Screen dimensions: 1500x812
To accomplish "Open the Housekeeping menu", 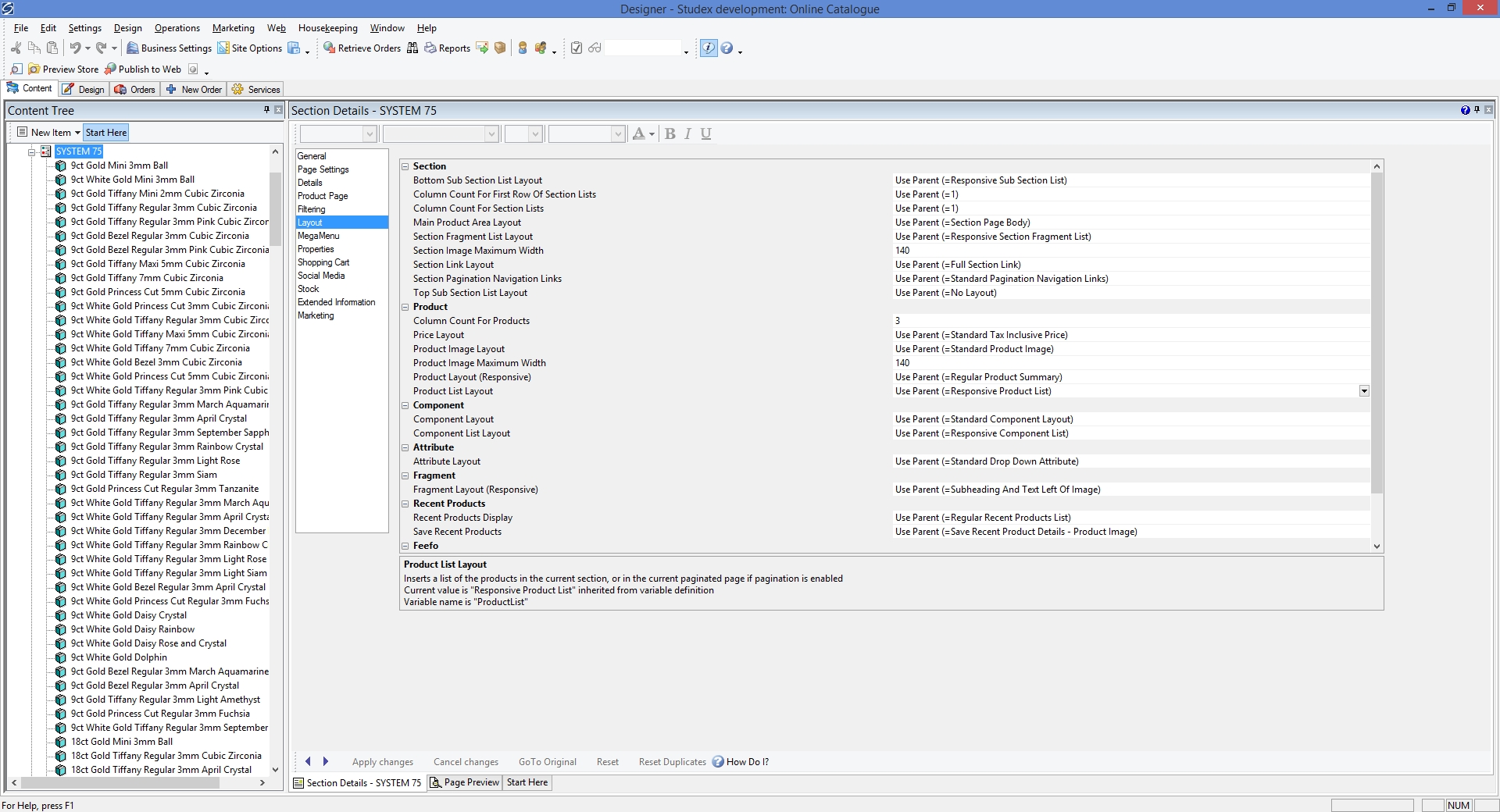I will (327, 28).
